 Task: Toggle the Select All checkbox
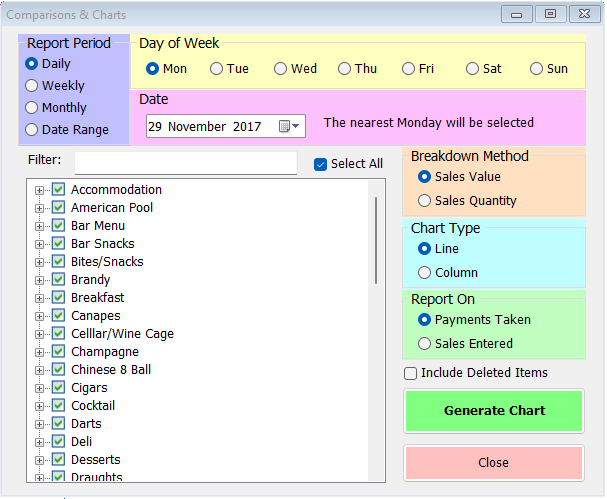click(x=320, y=164)
